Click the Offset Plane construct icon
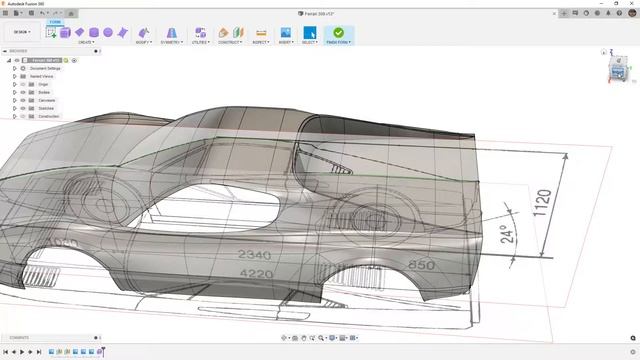 pyautogui.click(x=223, y=33)
